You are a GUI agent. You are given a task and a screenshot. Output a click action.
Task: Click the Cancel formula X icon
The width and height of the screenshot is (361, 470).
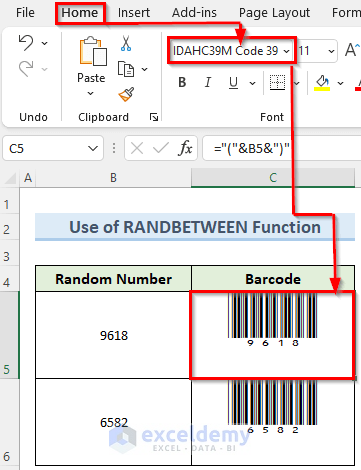137,148
